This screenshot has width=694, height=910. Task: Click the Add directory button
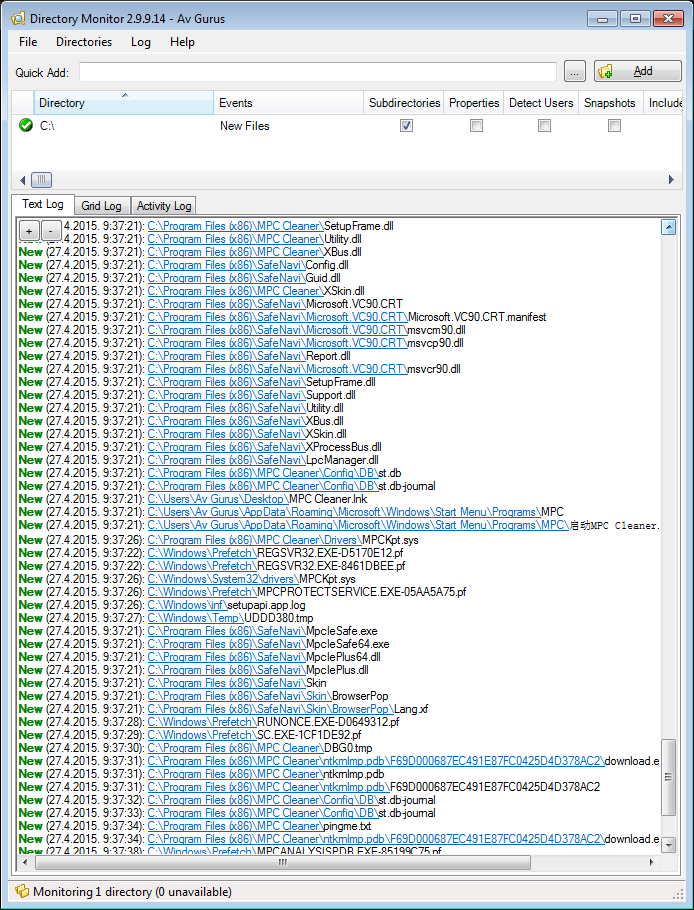pos(638,72)
